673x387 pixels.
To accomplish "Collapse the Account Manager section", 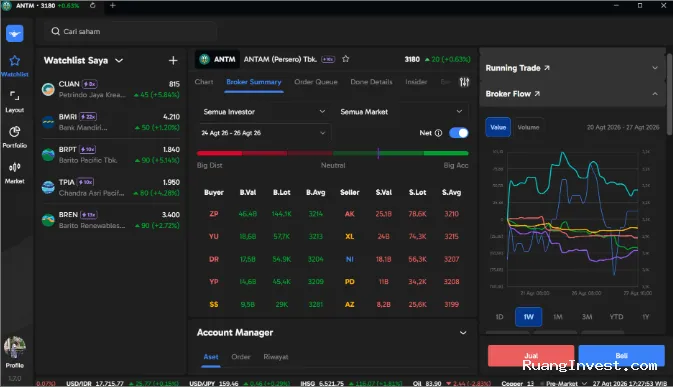I will tap(463, 333).
